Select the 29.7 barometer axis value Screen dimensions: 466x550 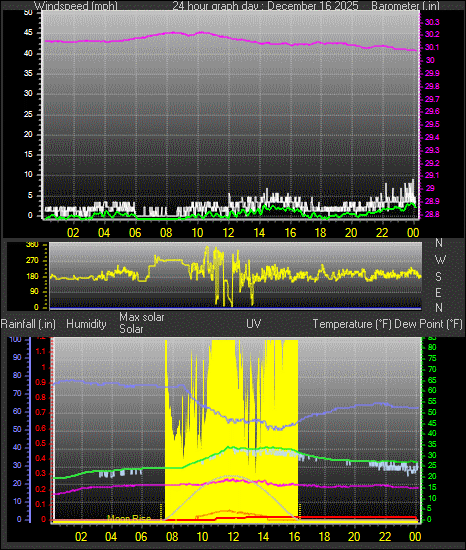(x=432, y=99)
